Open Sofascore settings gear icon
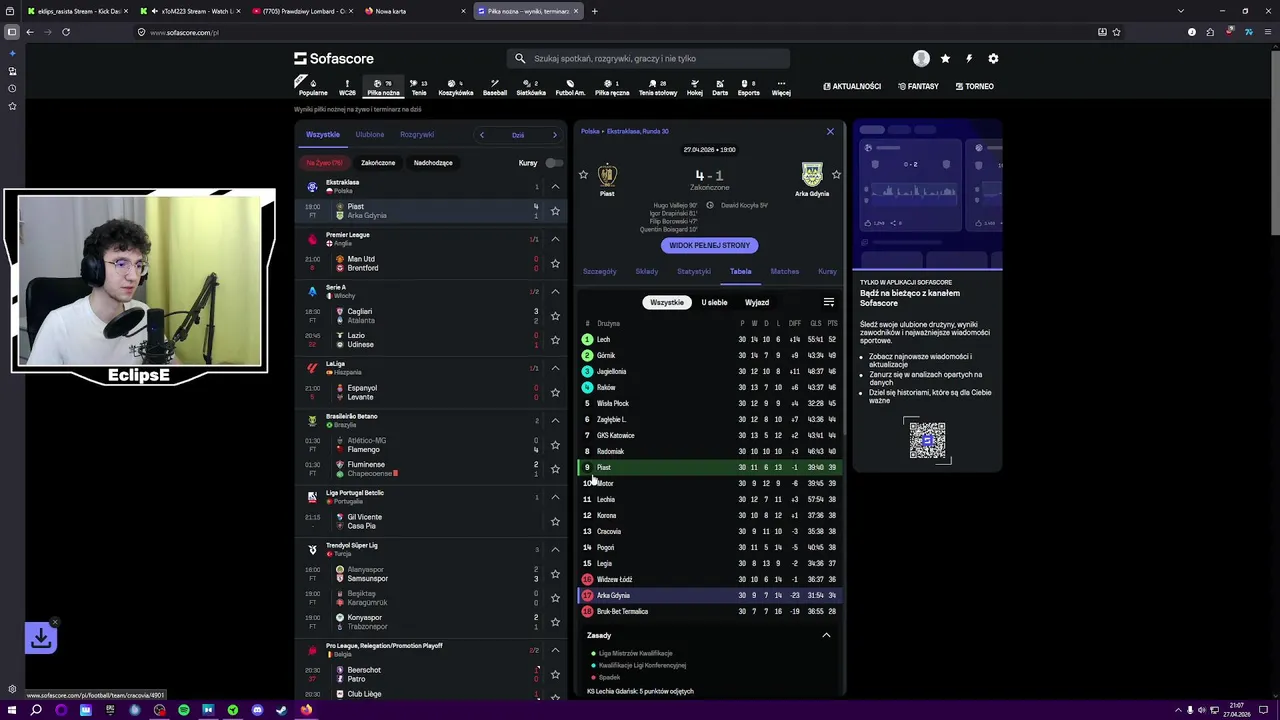1280x720 pixels. click(993, 59)
